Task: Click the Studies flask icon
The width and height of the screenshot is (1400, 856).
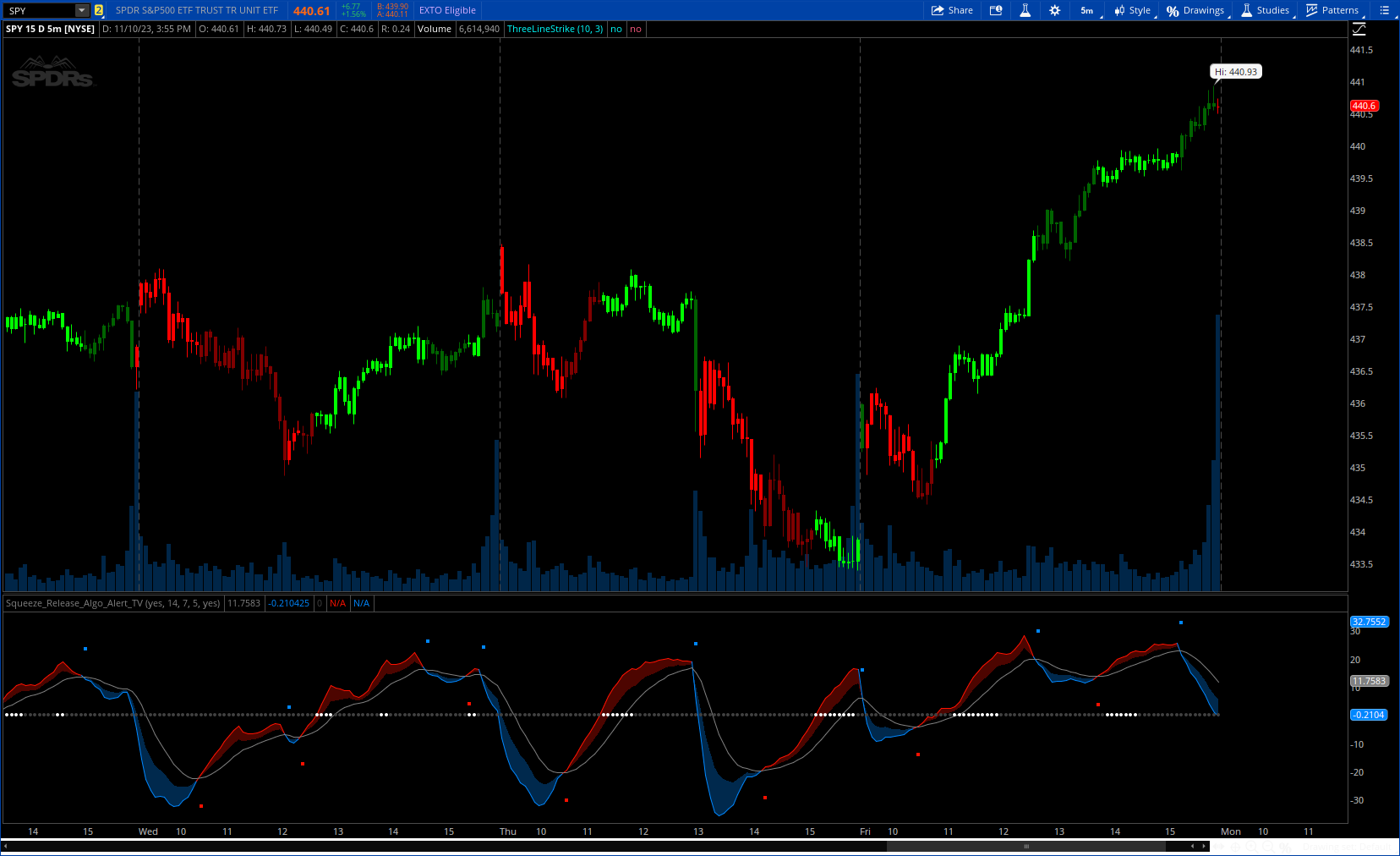Action: 1246,10
